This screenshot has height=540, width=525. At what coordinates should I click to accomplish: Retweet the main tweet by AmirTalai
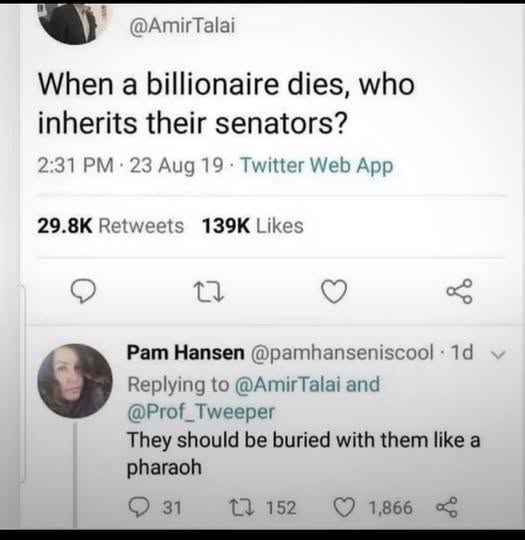pyautogui.click(x=208, y=292)
